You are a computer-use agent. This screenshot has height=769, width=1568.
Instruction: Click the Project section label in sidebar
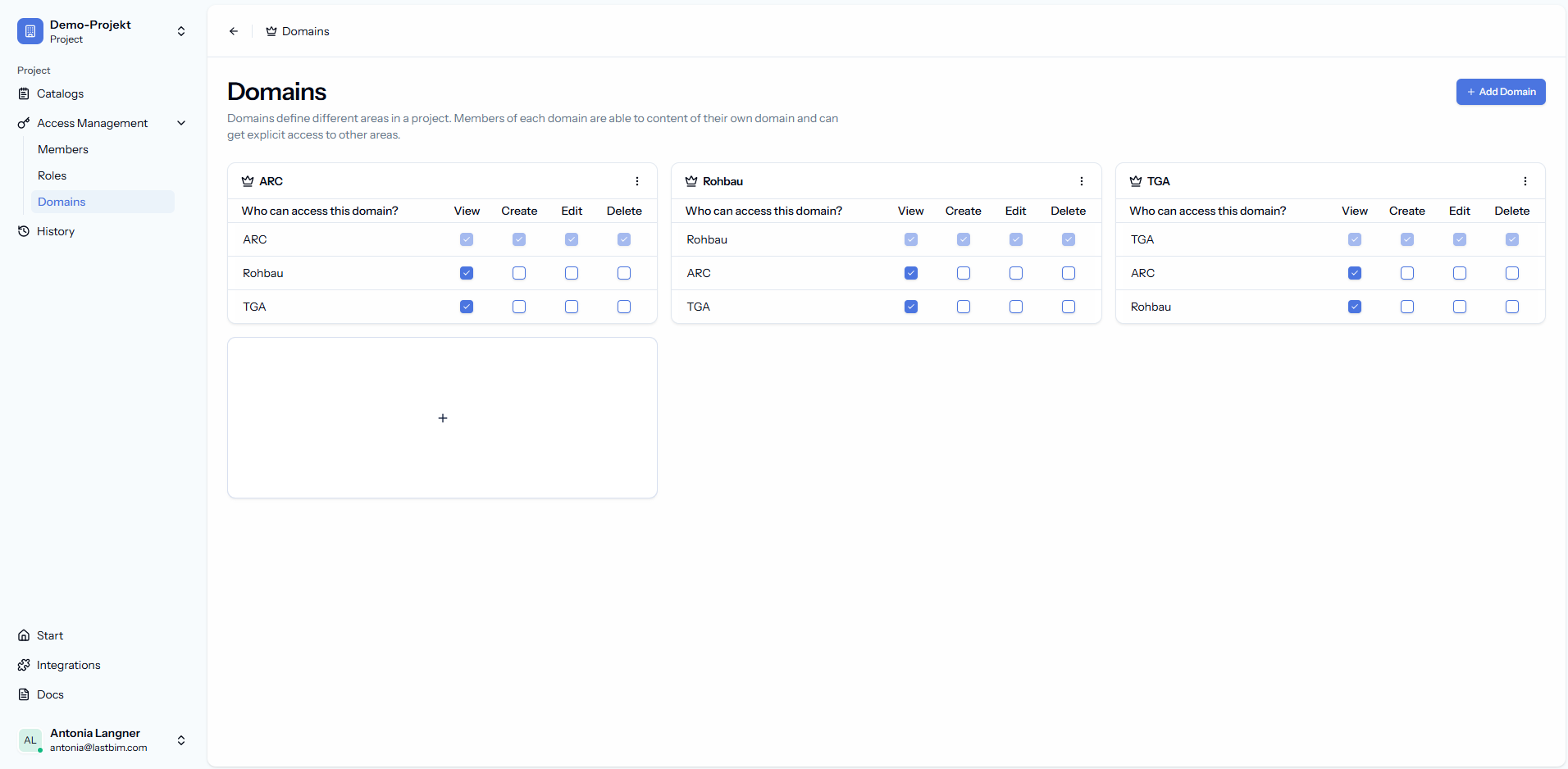pyautogui.click(x=34, y=71)
